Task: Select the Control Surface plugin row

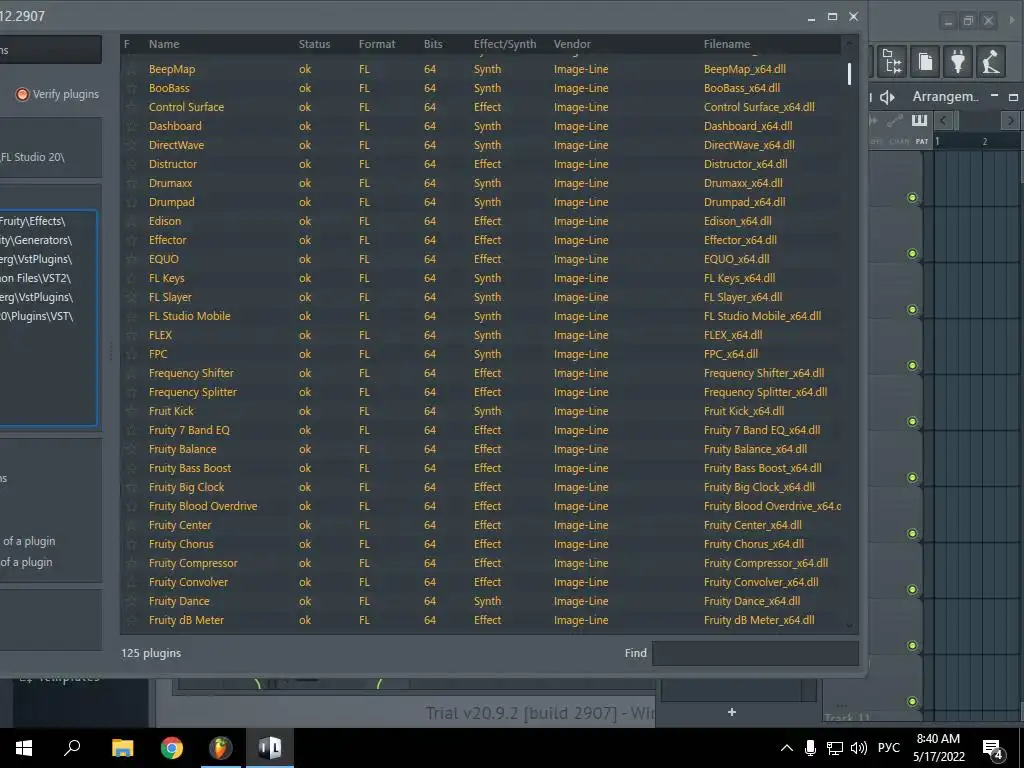Action: pos(483,107)
